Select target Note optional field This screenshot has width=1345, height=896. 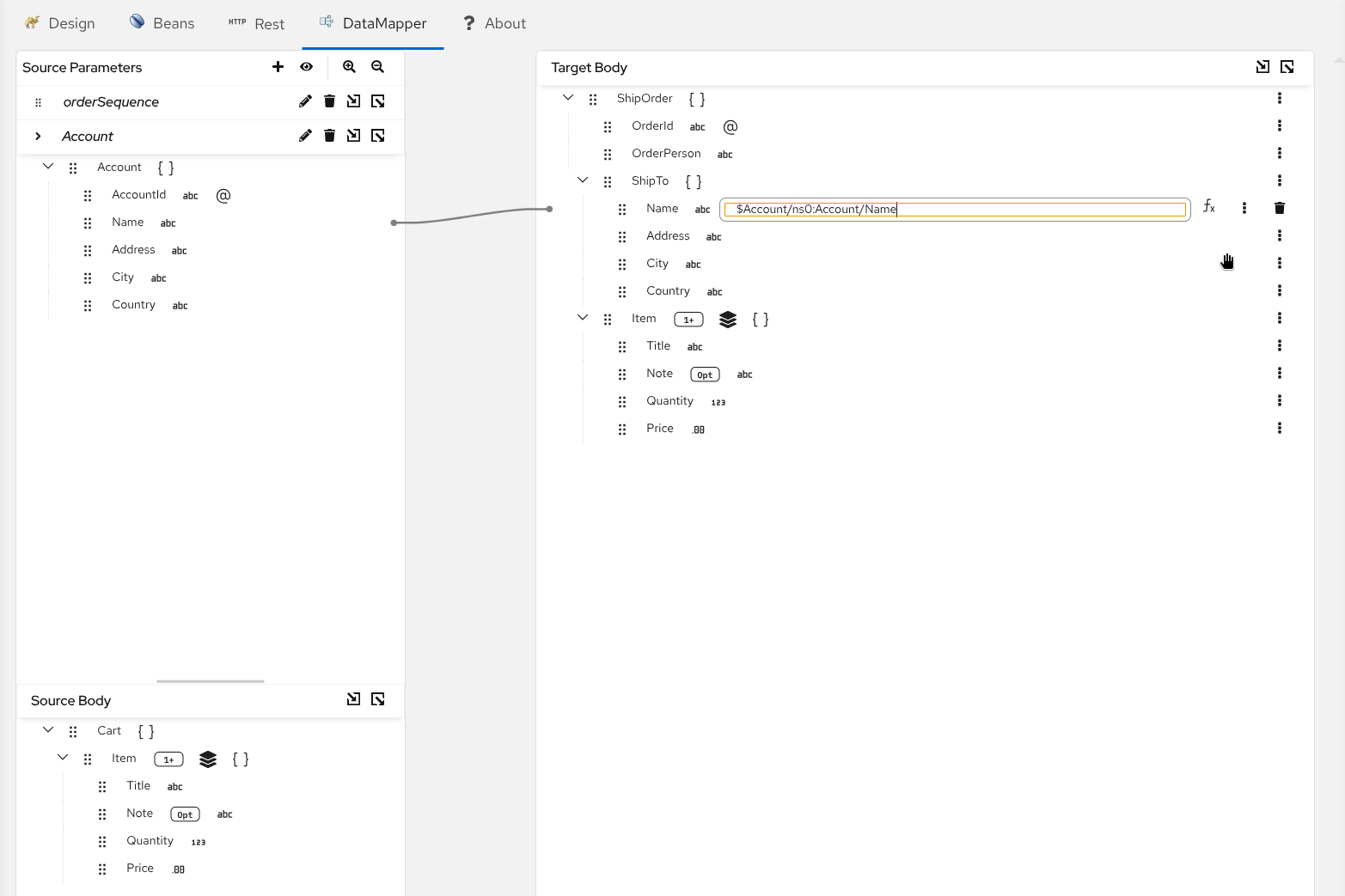tap(659, 374)
